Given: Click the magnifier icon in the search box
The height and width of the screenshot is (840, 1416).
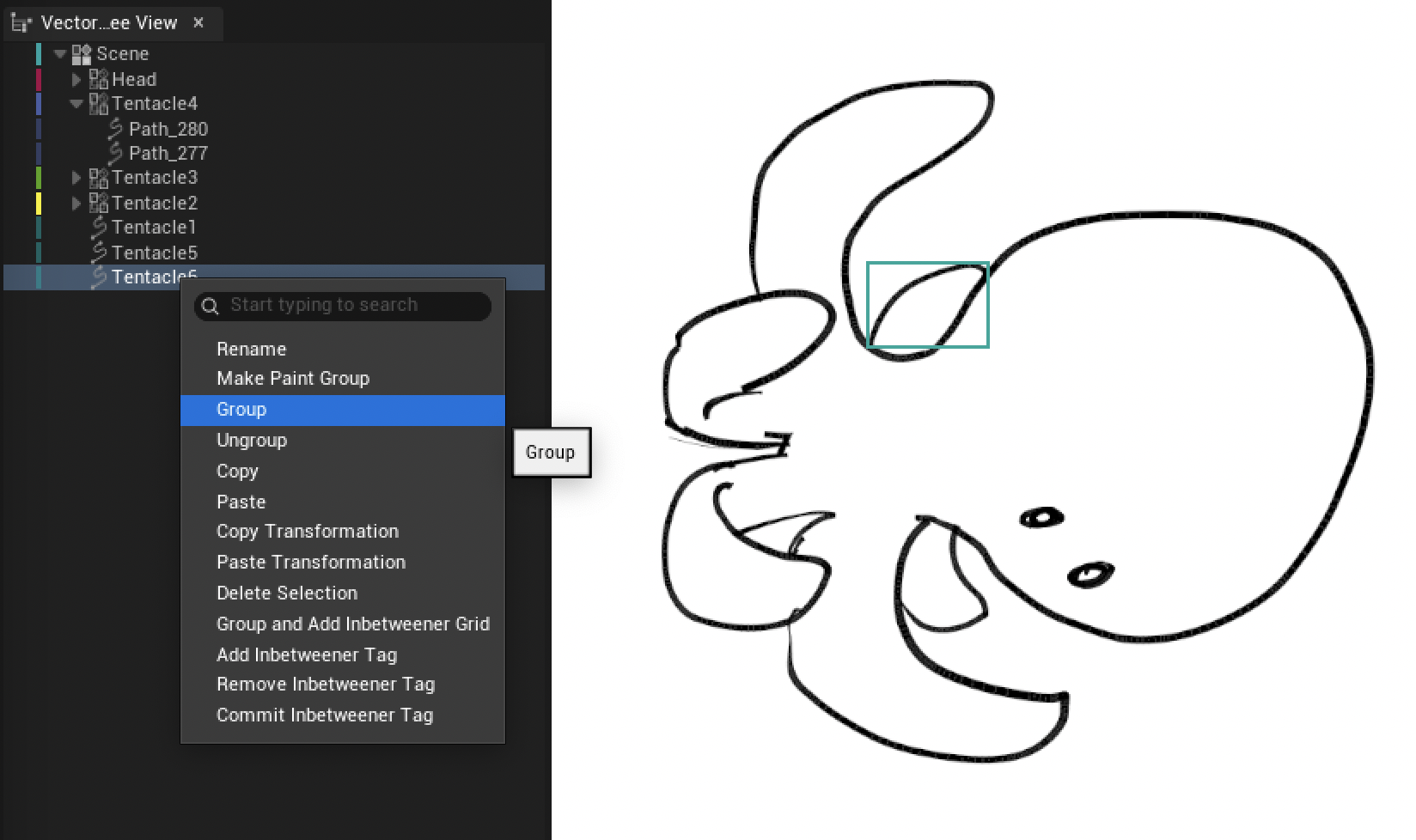Looking at the screenshot, I should point(211,306).
